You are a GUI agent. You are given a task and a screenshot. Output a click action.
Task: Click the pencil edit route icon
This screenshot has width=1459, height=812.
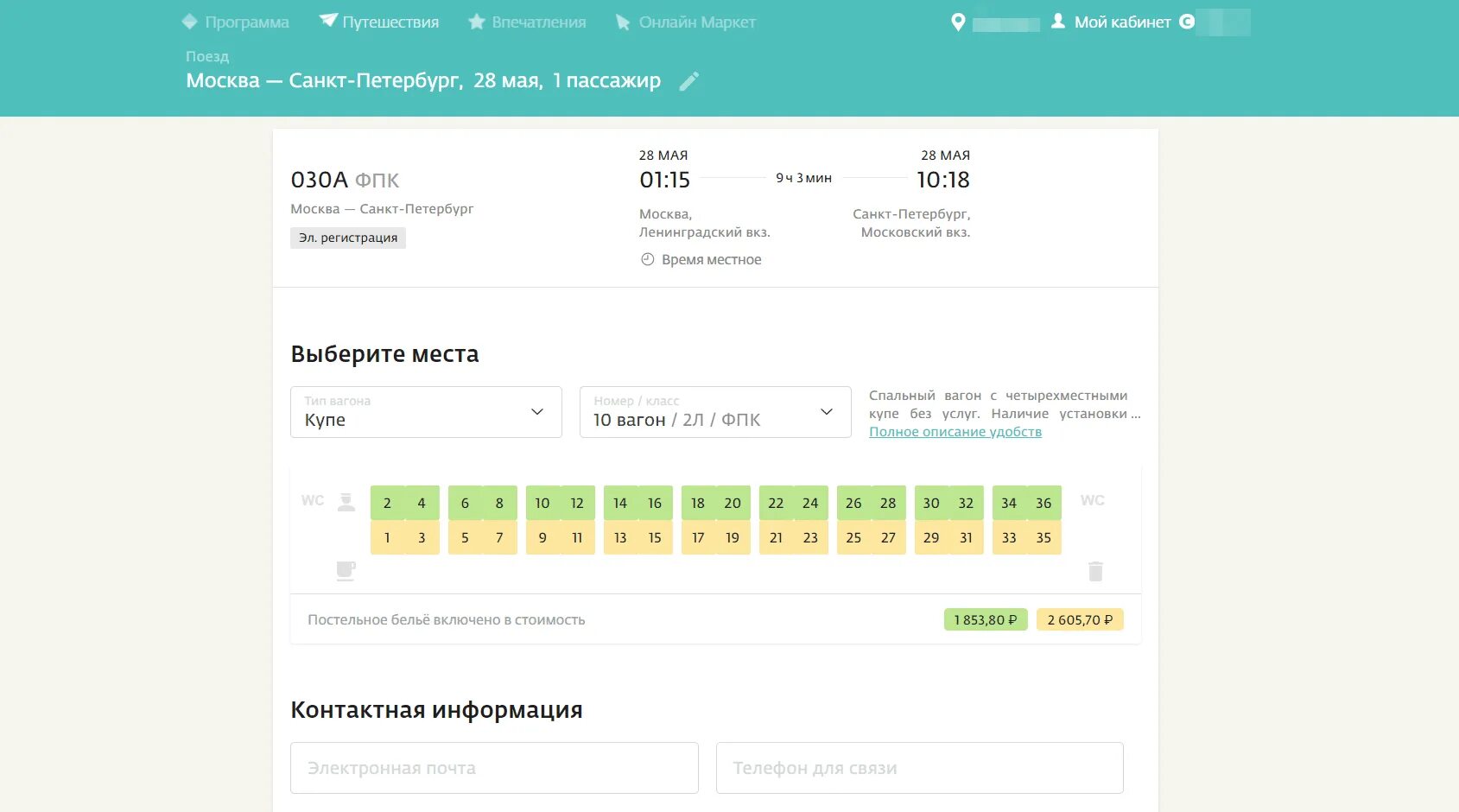coord(688,81)
